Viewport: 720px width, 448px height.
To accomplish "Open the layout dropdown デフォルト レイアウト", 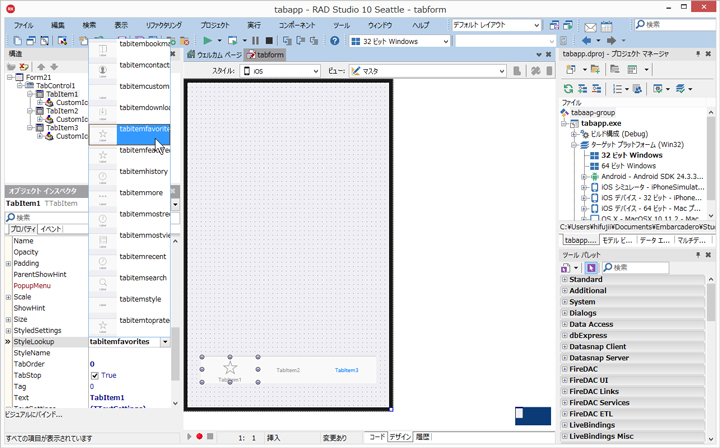I will (496, 25).
